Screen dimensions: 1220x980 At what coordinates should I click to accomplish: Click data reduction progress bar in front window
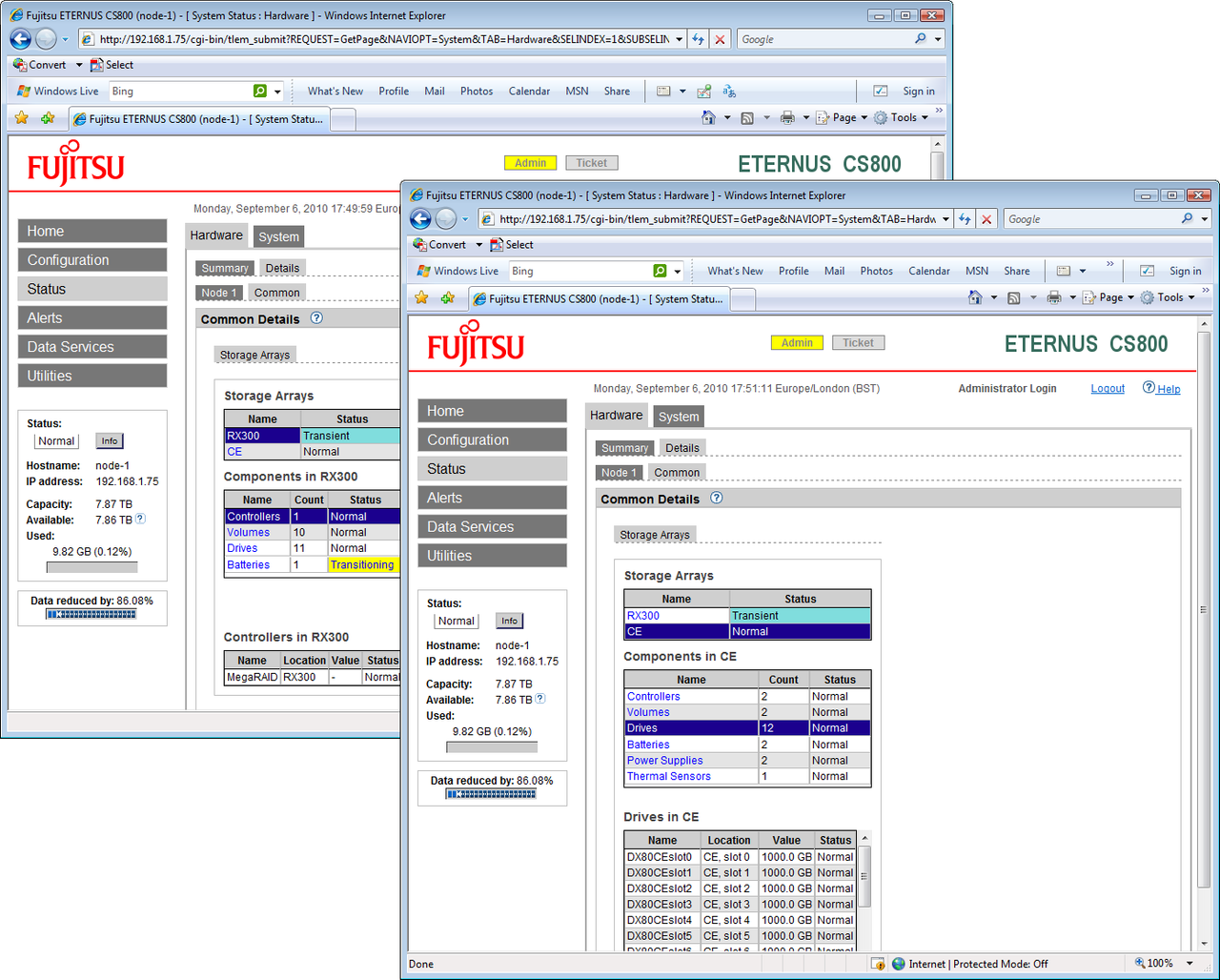click(x=491, y=794)
